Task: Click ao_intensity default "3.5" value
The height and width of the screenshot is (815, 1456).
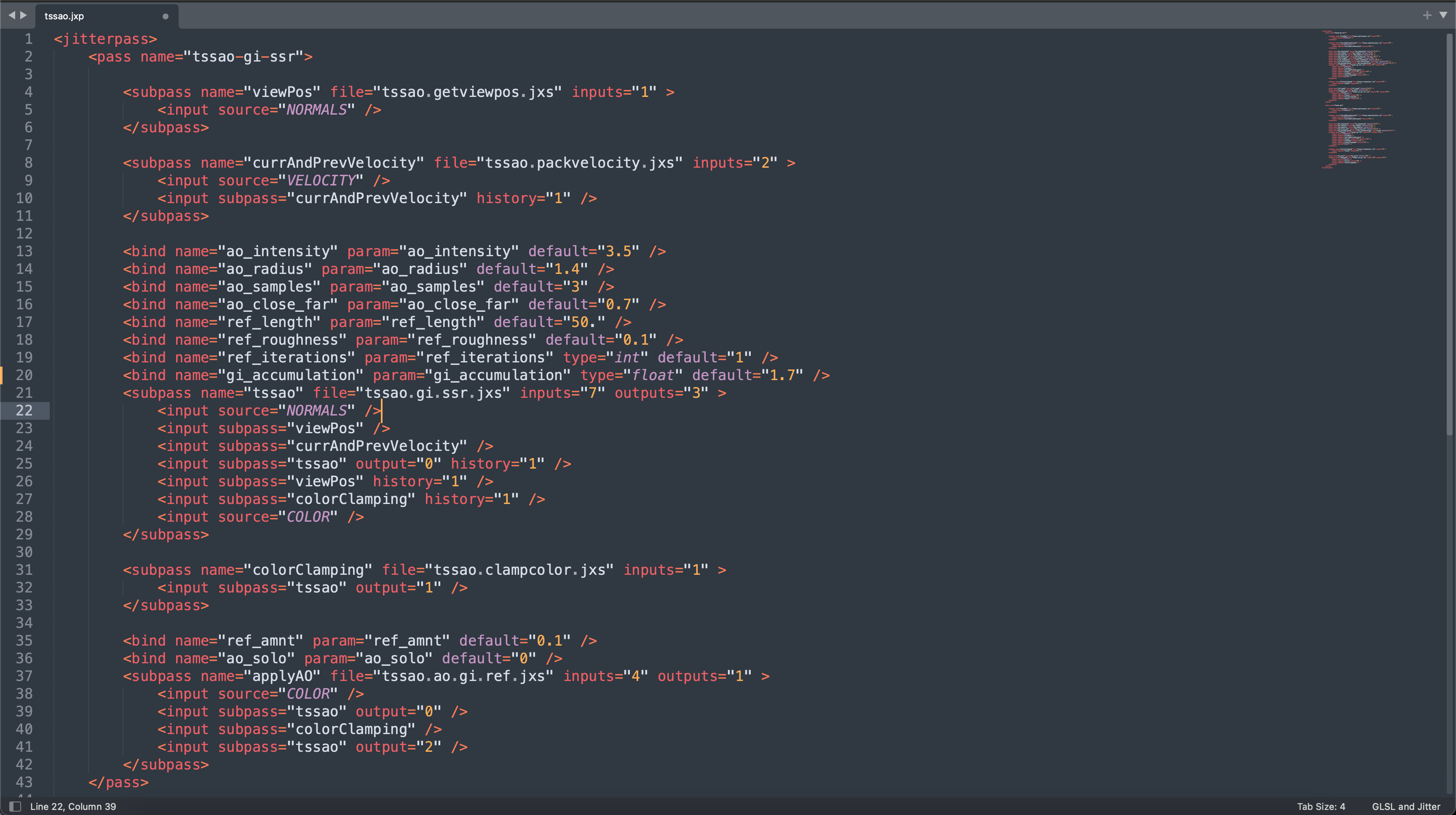Action: point(618,252)
